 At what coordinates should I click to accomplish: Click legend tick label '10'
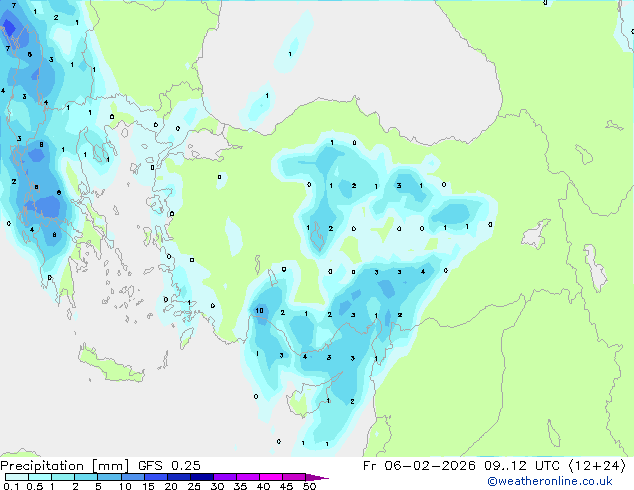[x=125, y=486]
